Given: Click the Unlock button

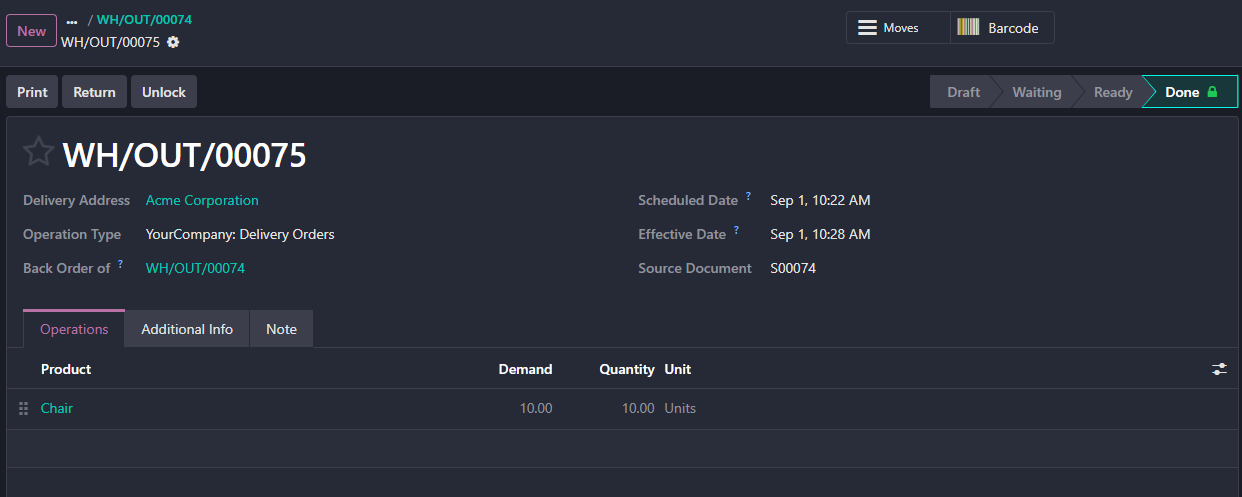Looking at the screenshot, I should tap(164, 92).
